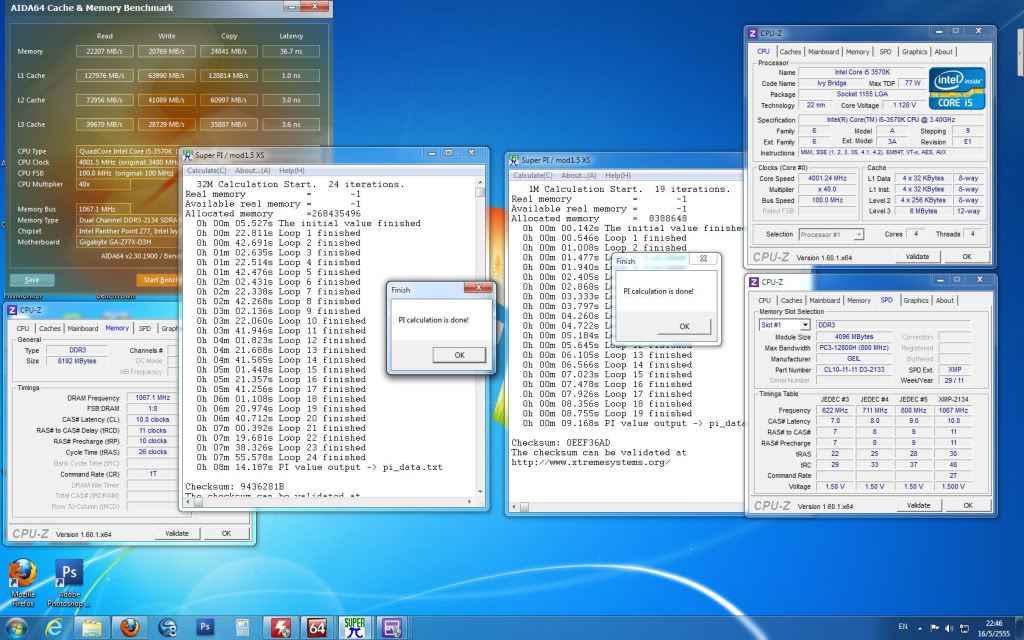Open the Action Center flag in system tray
1024x640 pixels.
[935, 628]
